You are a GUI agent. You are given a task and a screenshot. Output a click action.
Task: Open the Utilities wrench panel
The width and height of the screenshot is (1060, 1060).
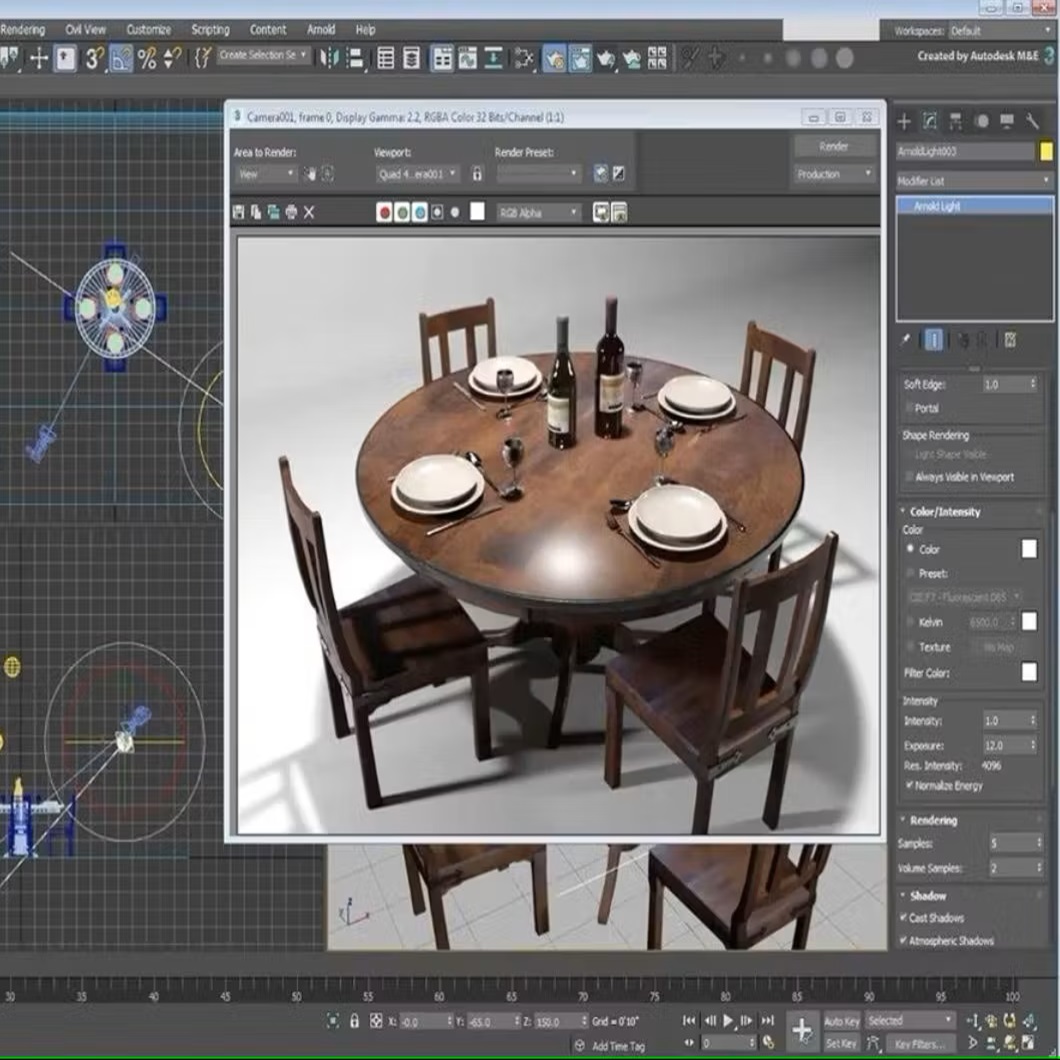[1032, 122]
